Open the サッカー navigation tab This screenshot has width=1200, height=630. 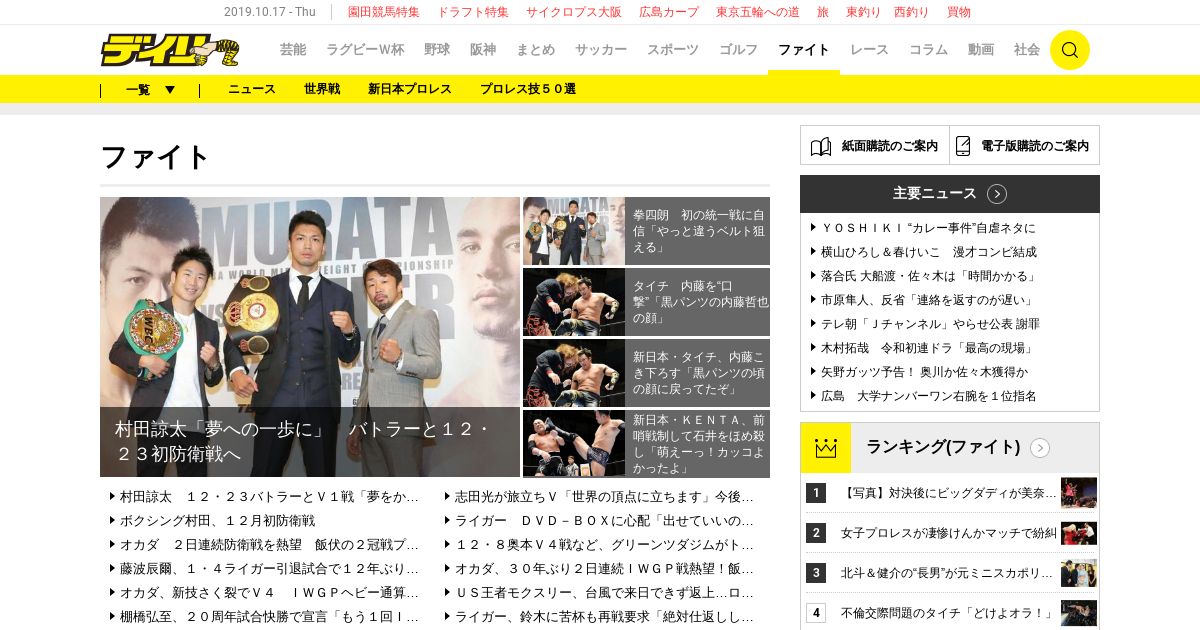pos(601,50)
